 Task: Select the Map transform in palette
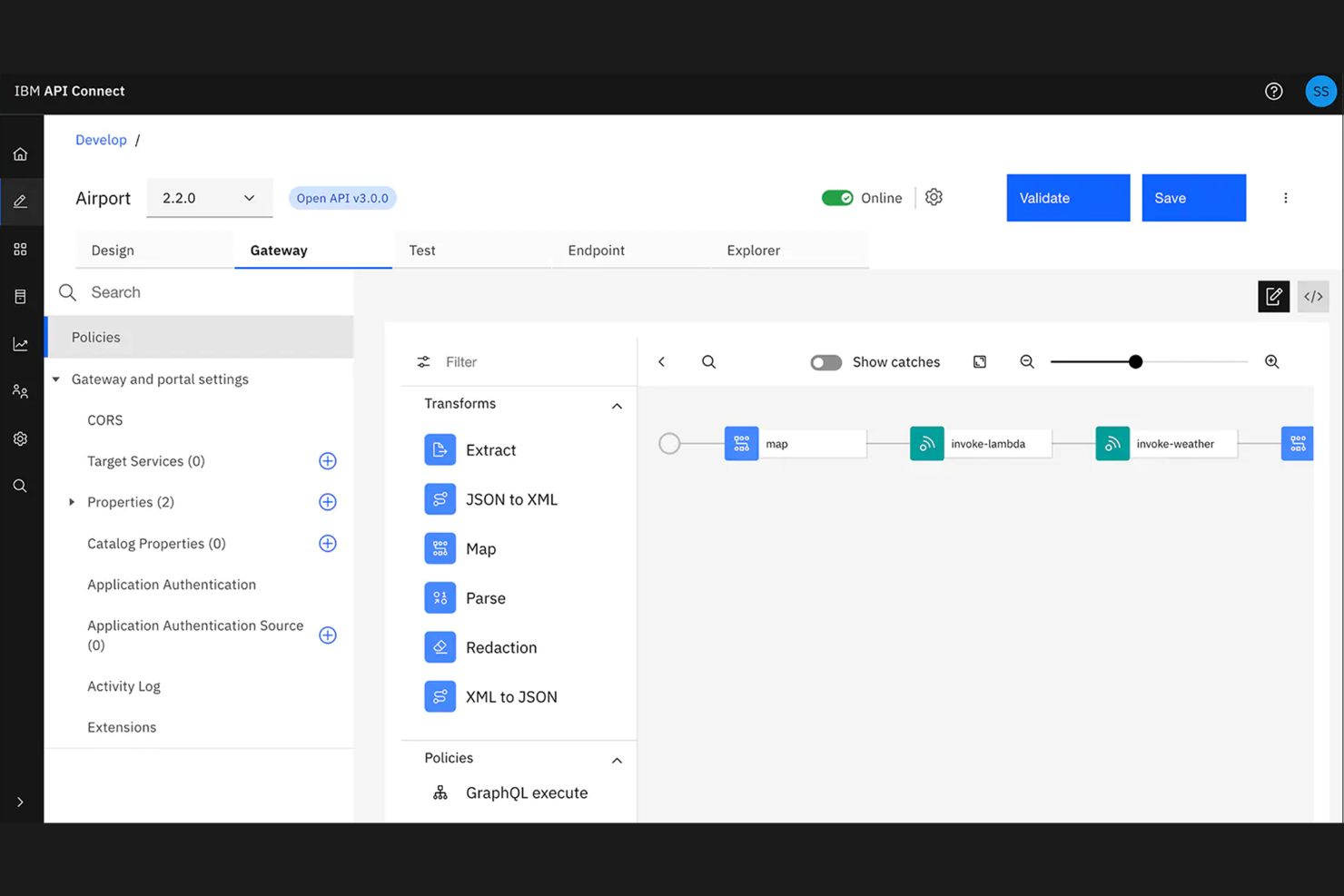(x=460, y=548)
